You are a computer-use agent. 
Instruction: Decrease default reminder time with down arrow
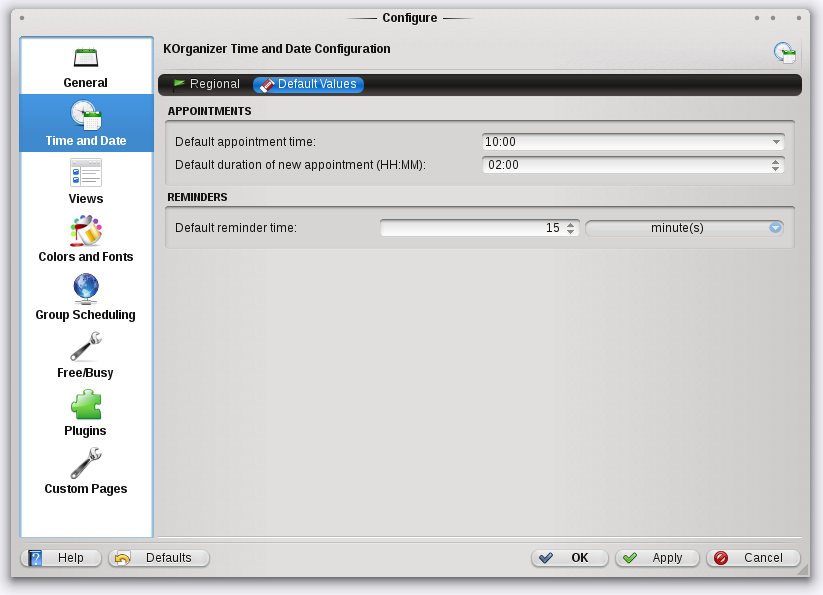[x=571, y=231]
